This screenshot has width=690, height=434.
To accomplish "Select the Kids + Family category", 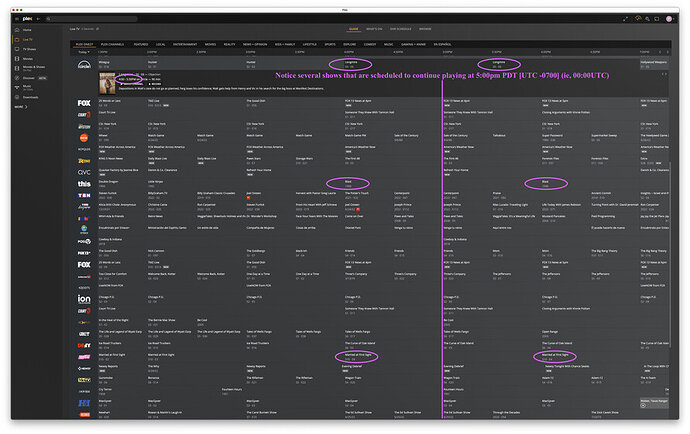I will tap(285, 44).
